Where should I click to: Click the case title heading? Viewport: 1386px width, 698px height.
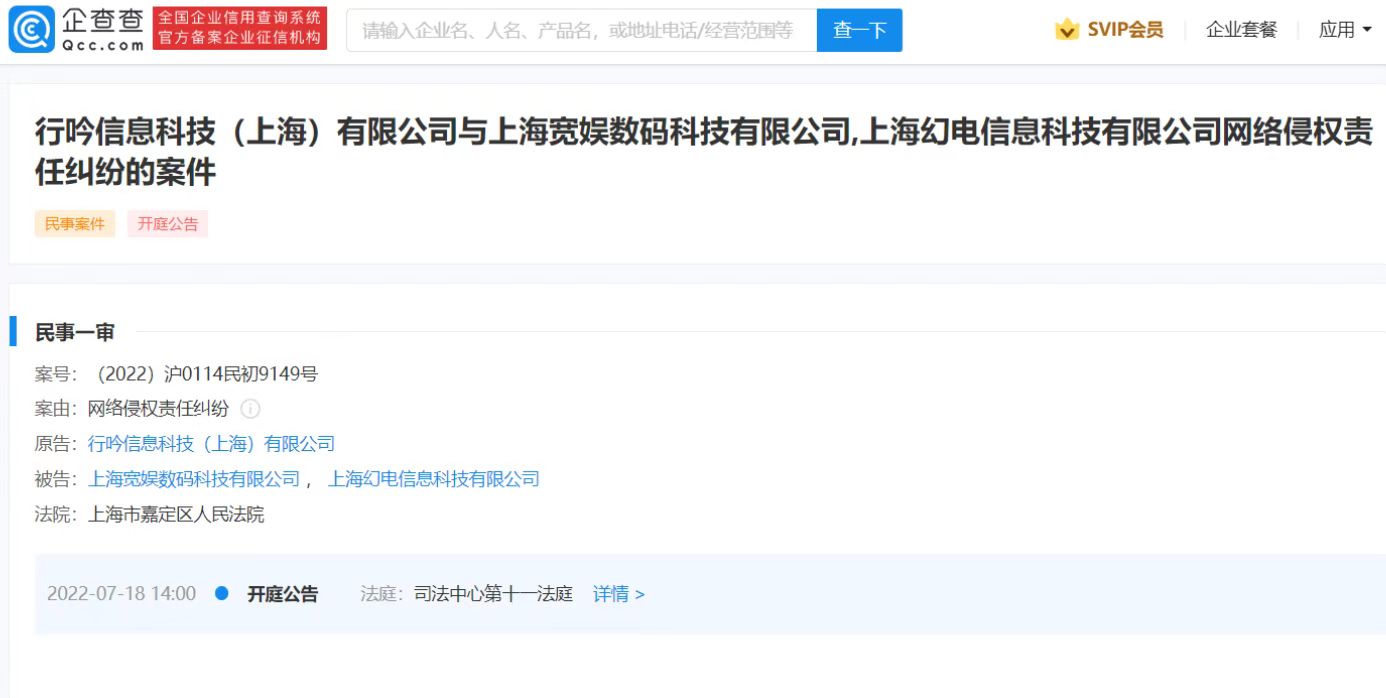coord(704,152)
